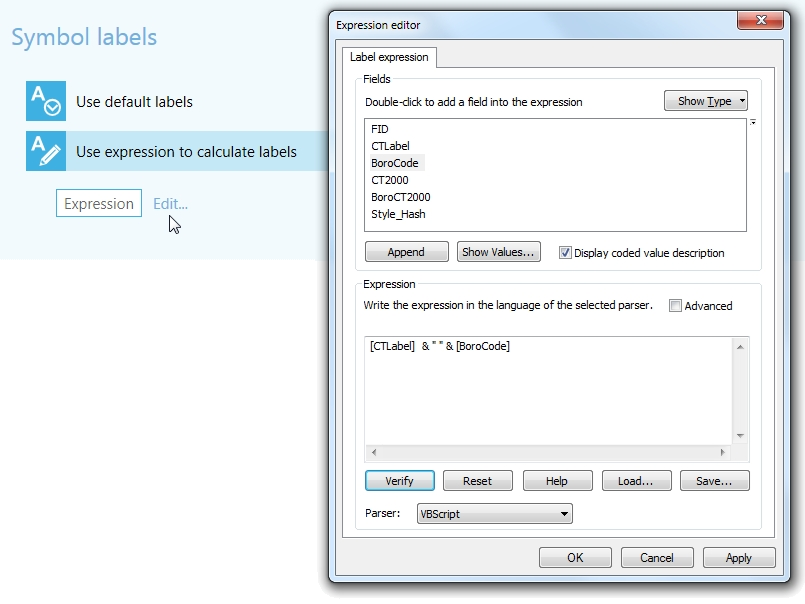The width and height of the screenshot is (805, 604).
Task: Reset the expression
Action: [x=477, y=481]
